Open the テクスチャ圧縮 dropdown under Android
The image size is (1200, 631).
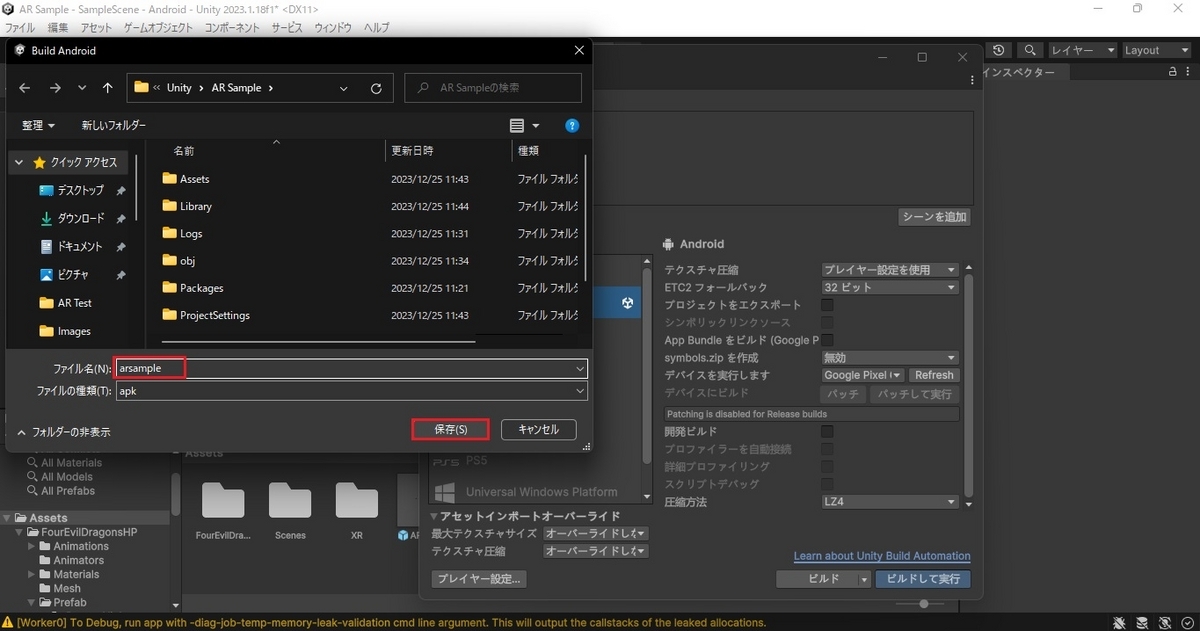(890, 270)
